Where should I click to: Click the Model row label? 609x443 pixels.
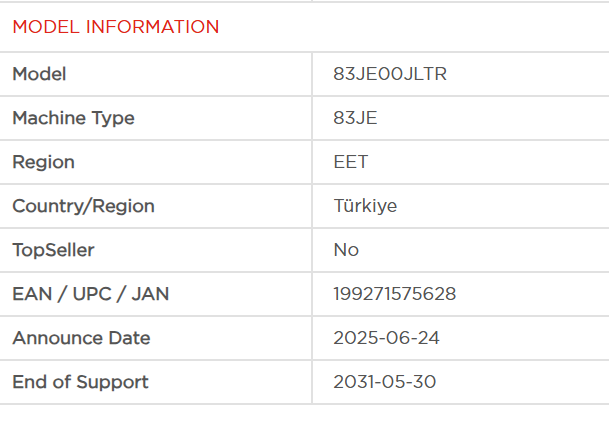(39, 74)
